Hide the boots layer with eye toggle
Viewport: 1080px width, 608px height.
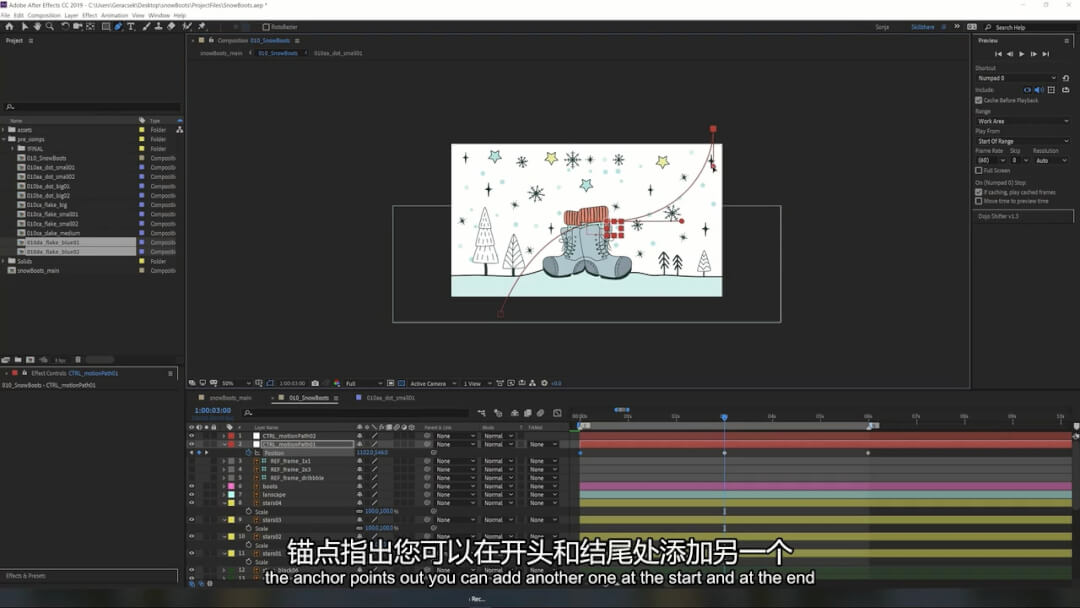pos(192,486)
